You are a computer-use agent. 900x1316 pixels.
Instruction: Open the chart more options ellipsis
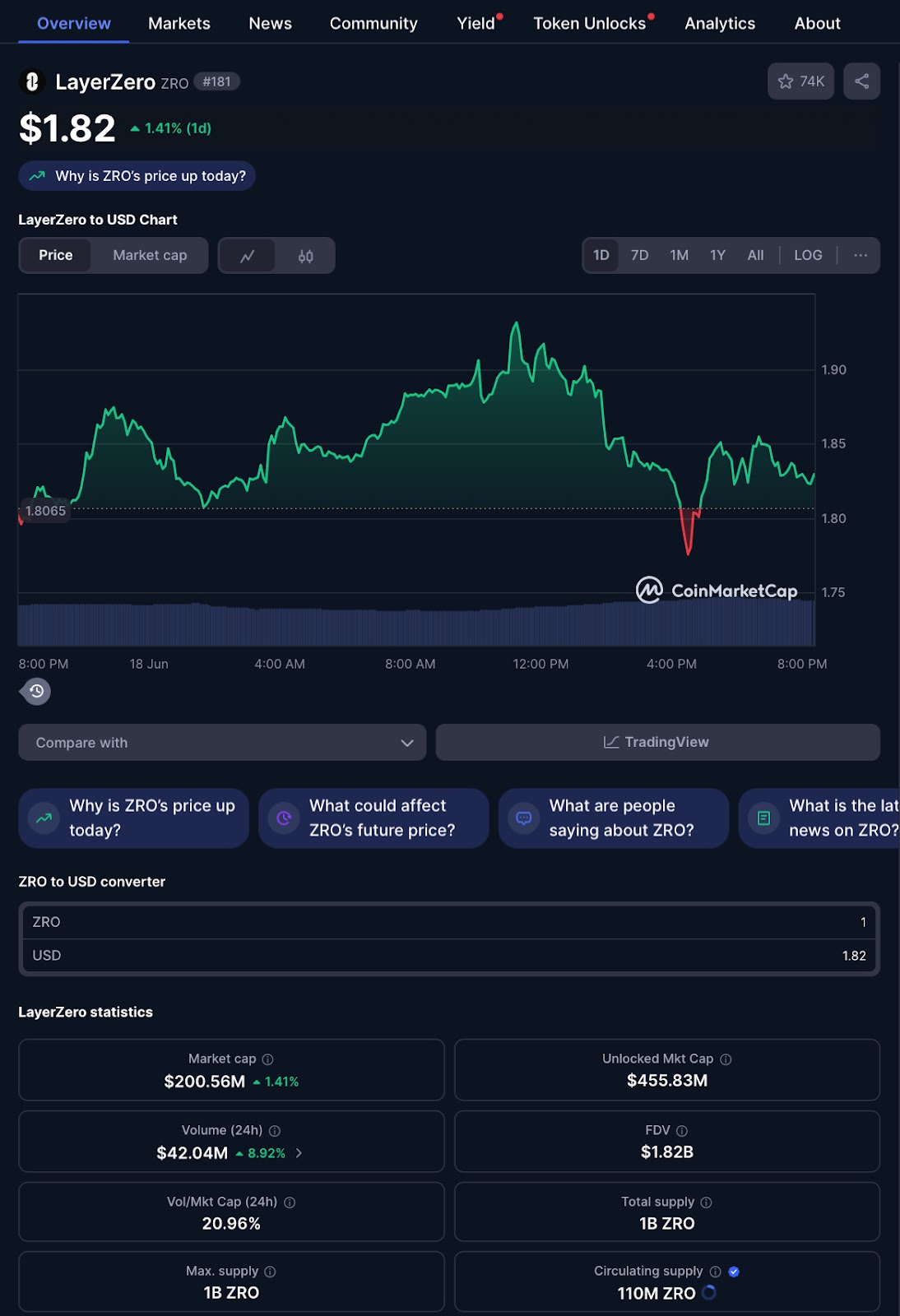coord(861,255)
